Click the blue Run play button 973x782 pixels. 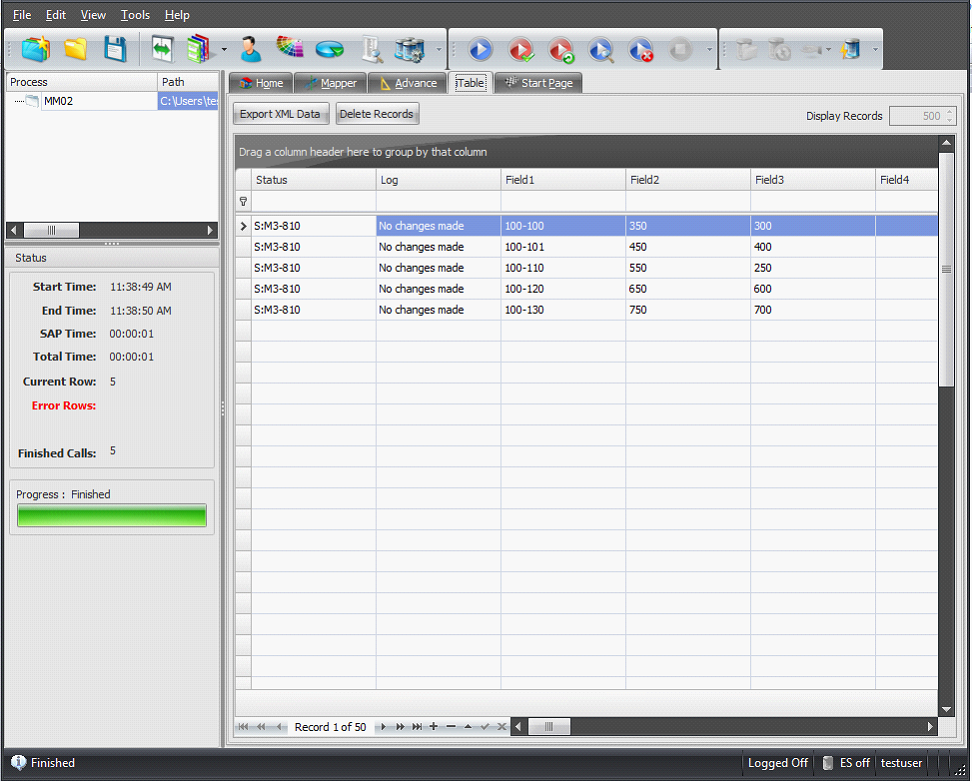click(x=480, y=49)
